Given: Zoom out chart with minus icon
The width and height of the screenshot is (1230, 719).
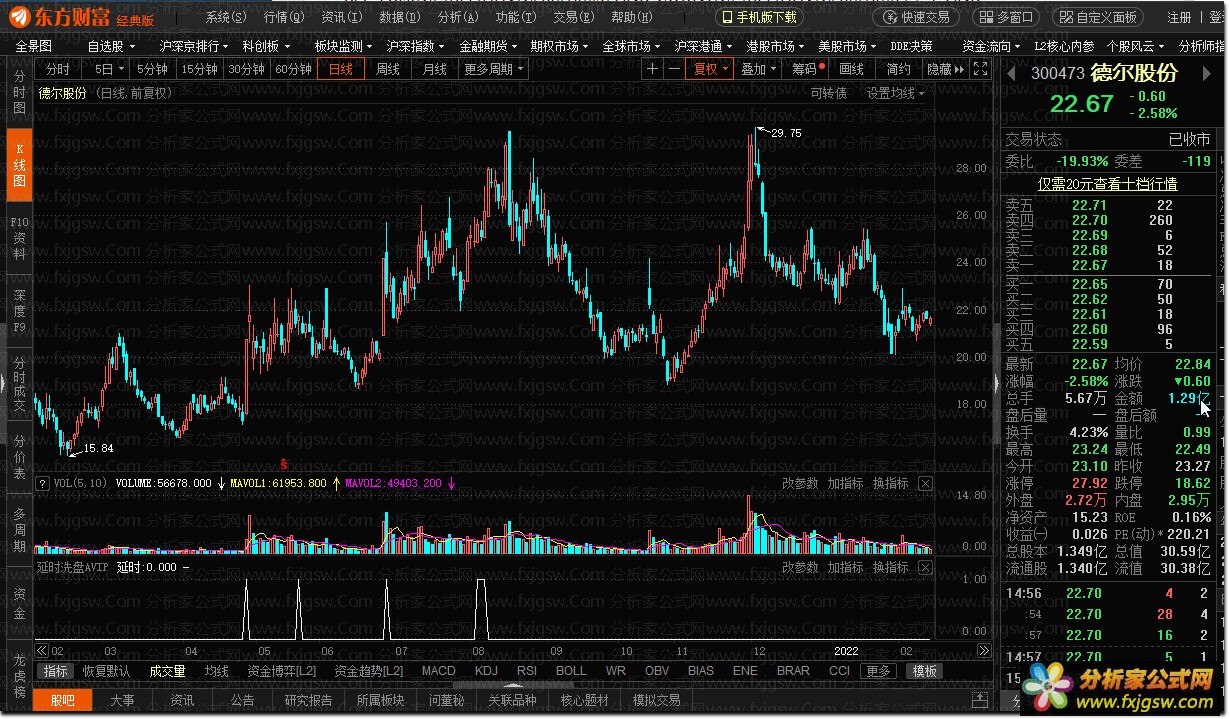Looking at the screenshot, I should tap(675, 69).
